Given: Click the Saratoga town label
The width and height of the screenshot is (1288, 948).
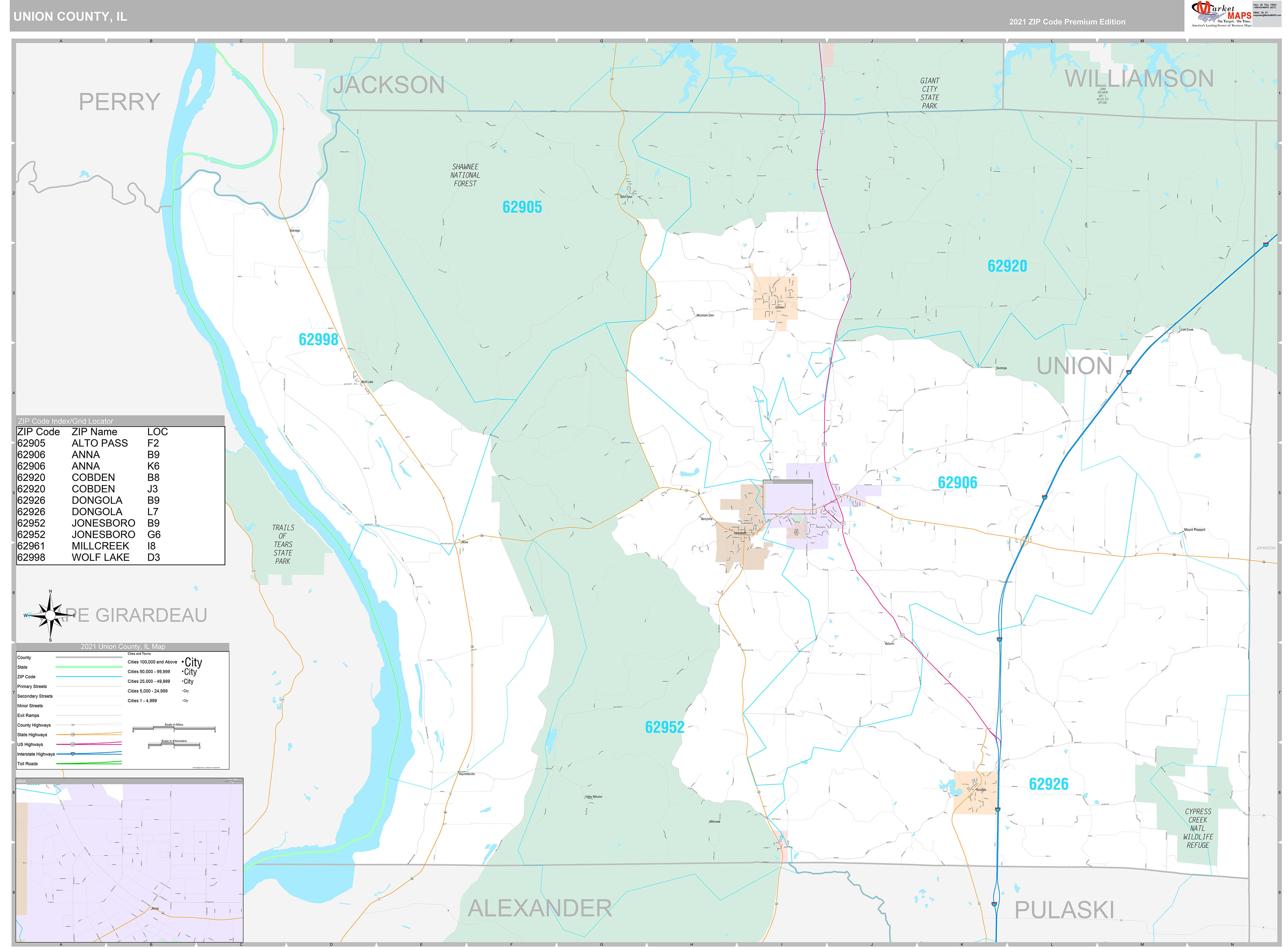Looking at the screenshot, I should pos(1001,368).
